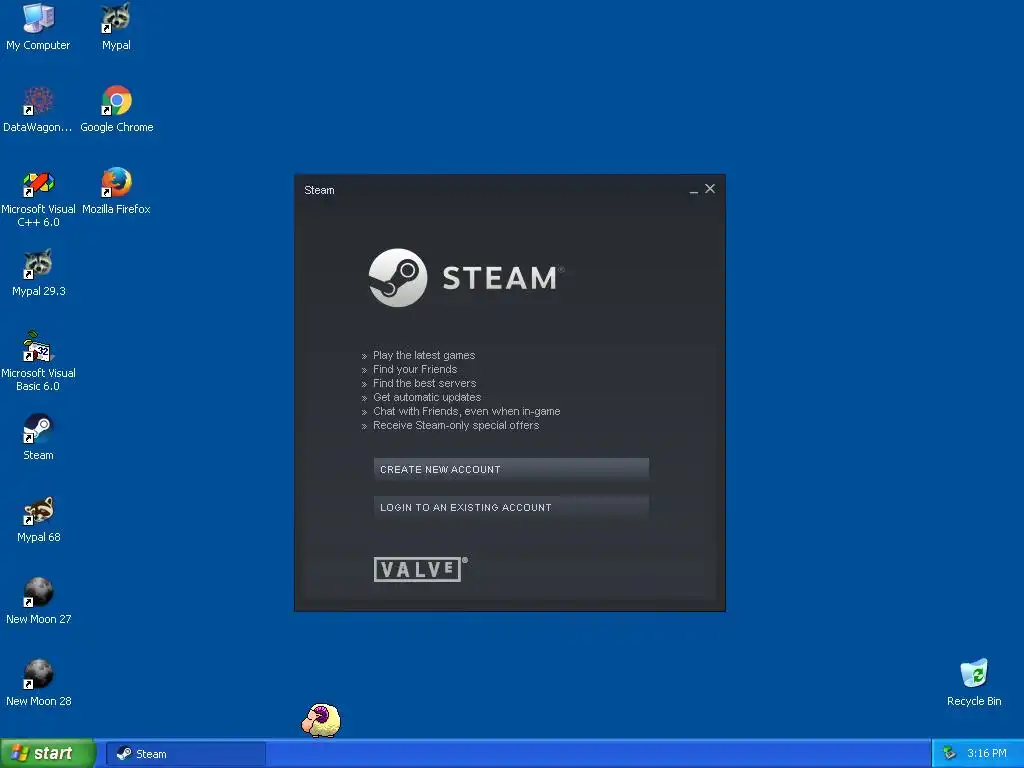Click Create New Account button

[x=511, y=469]
